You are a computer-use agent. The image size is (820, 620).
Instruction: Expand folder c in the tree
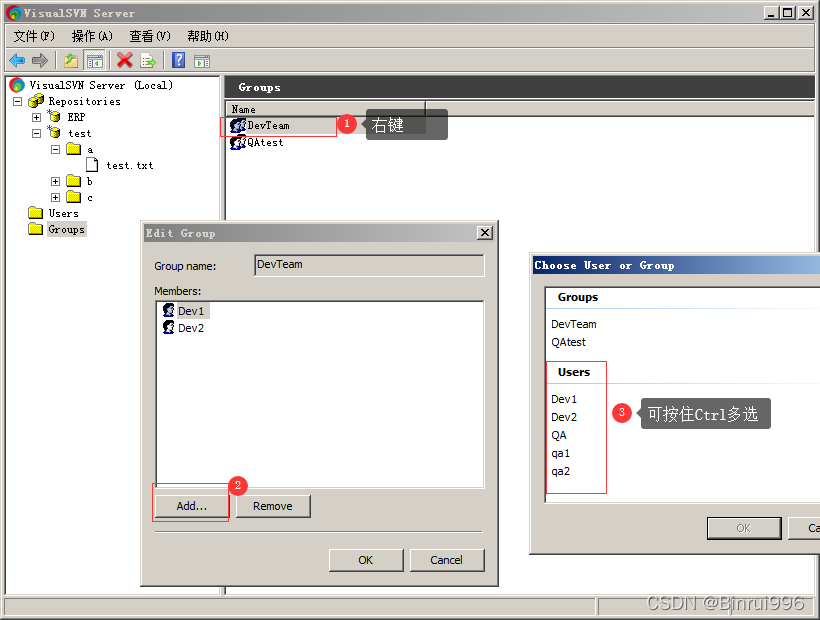55,197
